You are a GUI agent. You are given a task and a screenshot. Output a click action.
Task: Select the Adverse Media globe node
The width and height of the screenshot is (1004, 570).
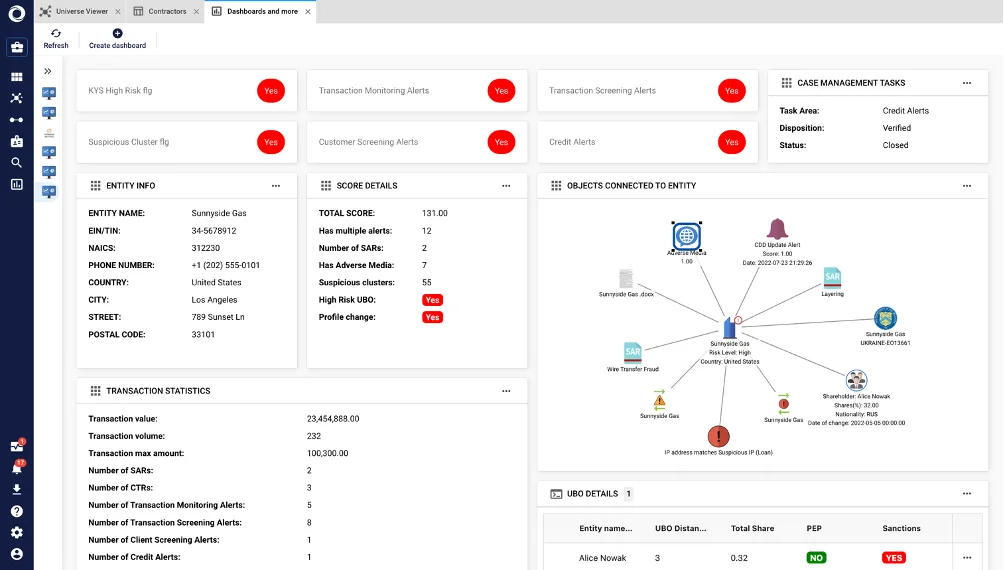point(686,236)
